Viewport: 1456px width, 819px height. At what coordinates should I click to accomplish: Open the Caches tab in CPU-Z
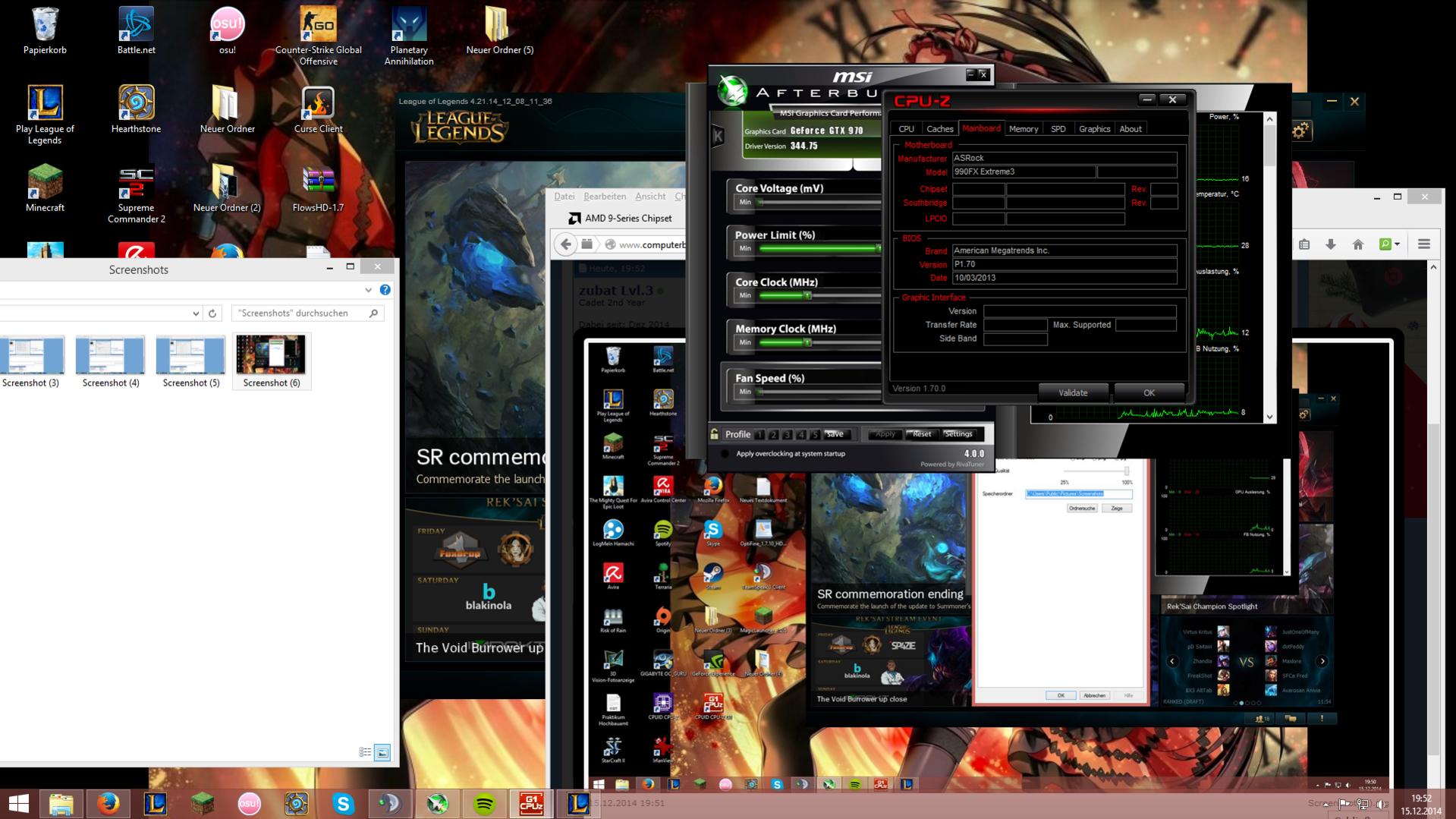[x=939, y=129]
